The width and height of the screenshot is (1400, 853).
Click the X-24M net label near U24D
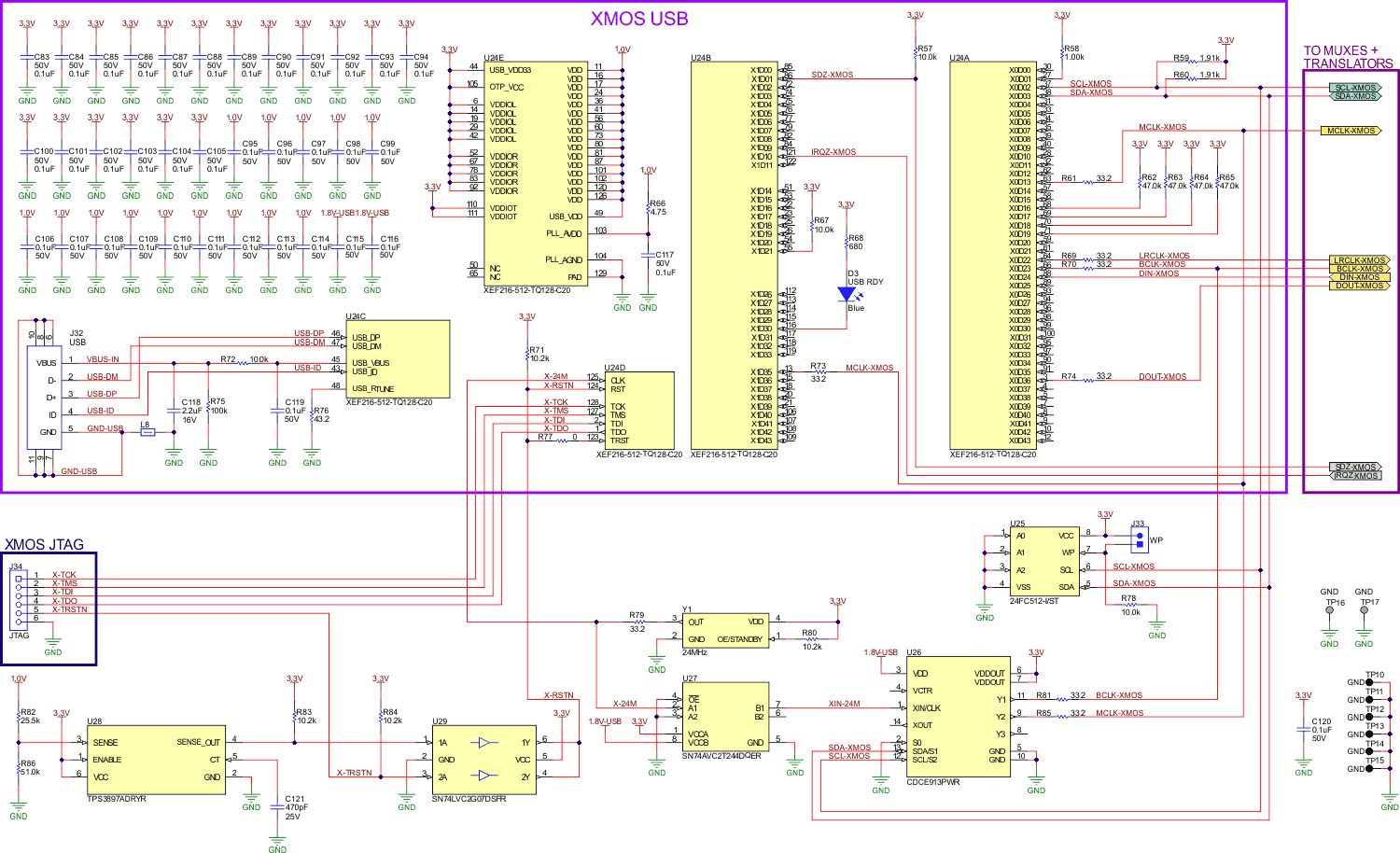tap(556, 376)
